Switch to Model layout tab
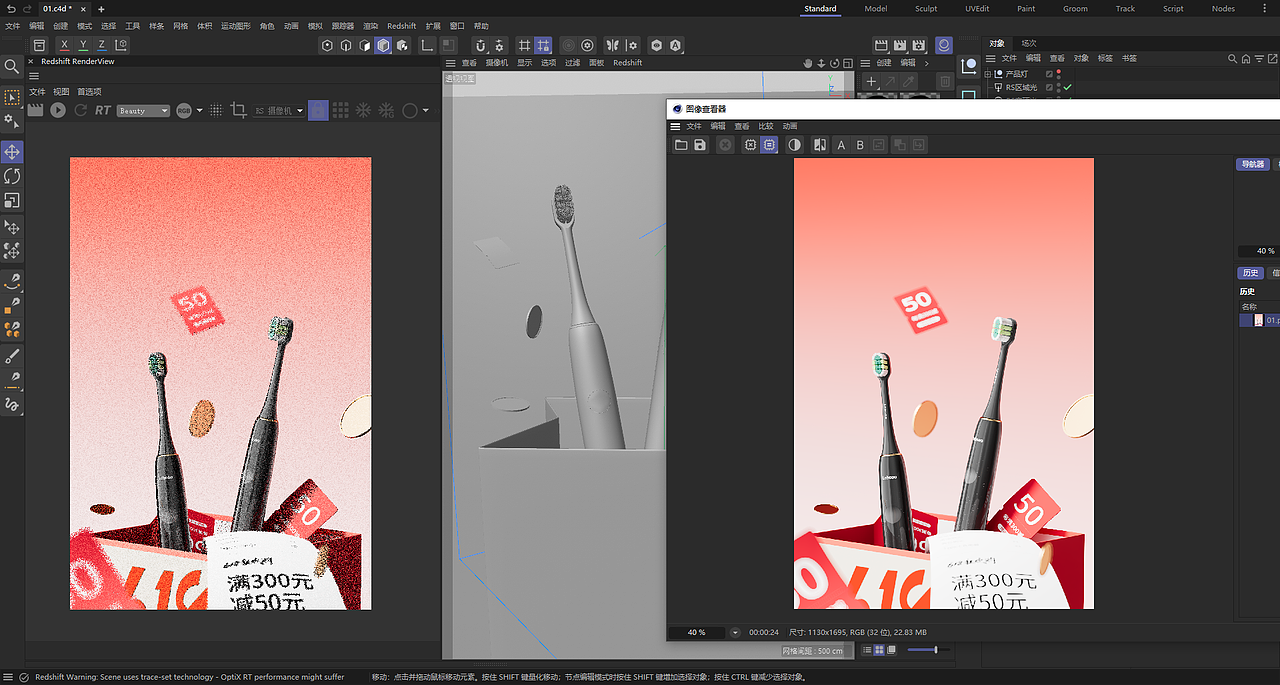The image size is (1280, 685). pyautogui.click(x=876, y=8)
